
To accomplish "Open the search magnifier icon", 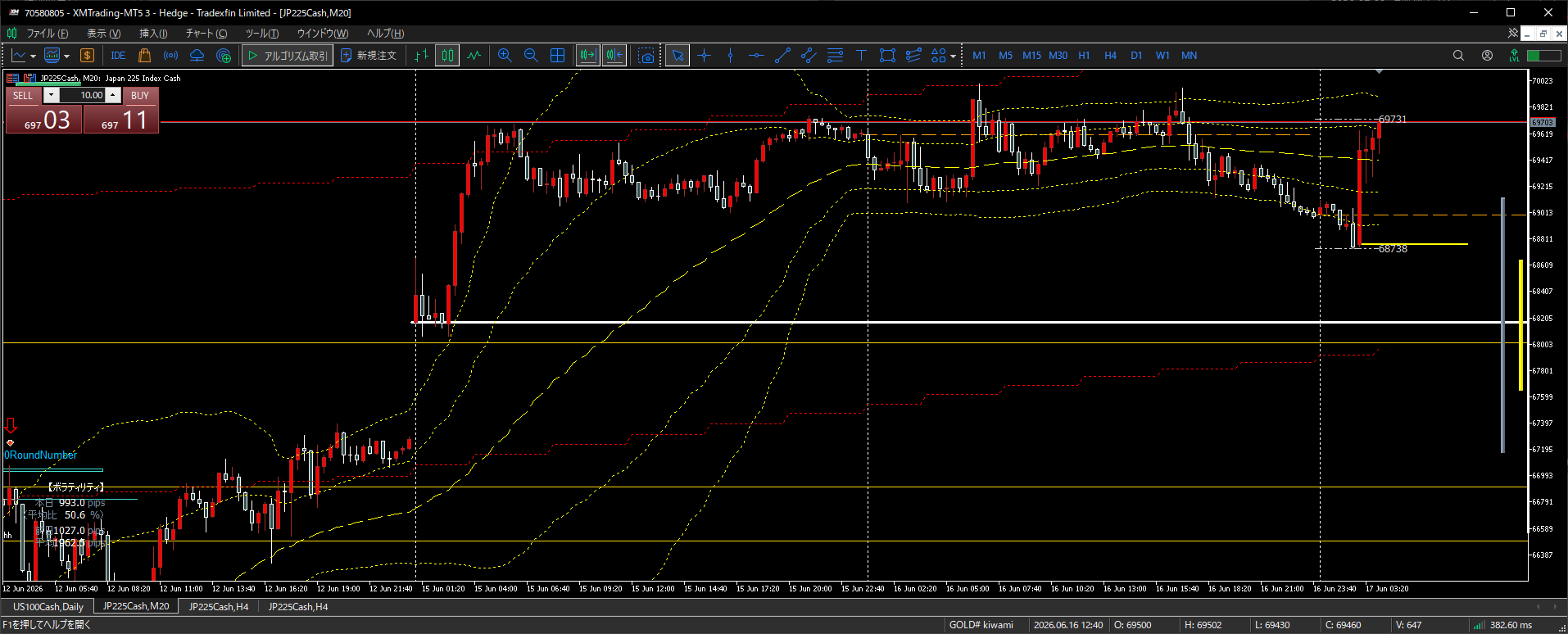I will (1458, 56).
